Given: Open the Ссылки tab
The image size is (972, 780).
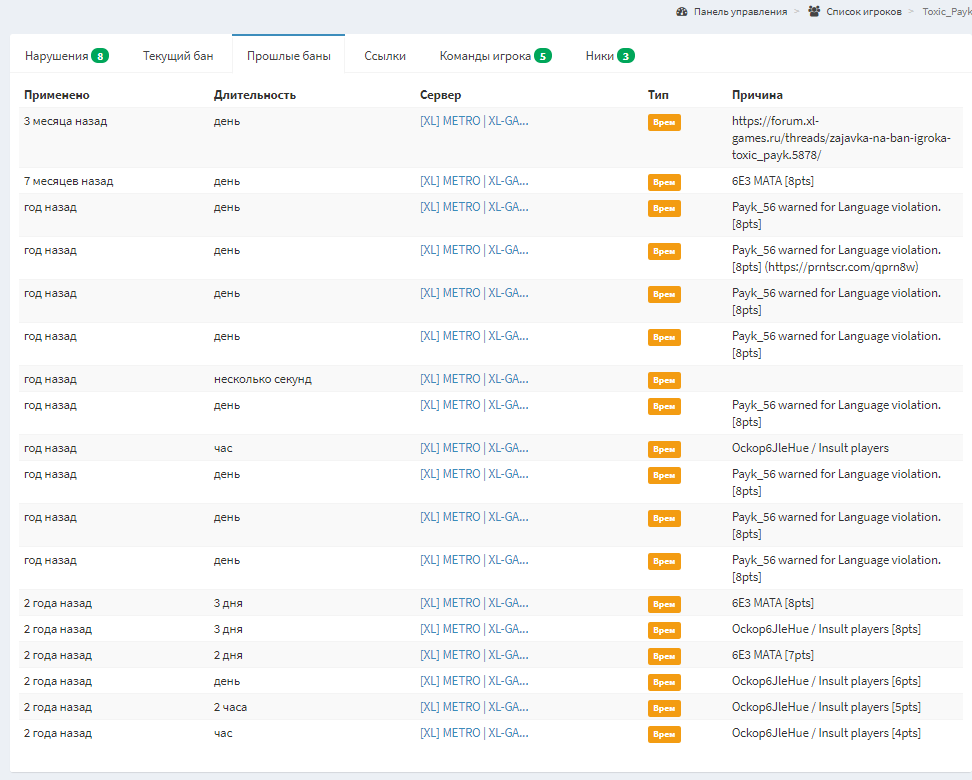Looking at the screenshot, I should coord(385,56).
